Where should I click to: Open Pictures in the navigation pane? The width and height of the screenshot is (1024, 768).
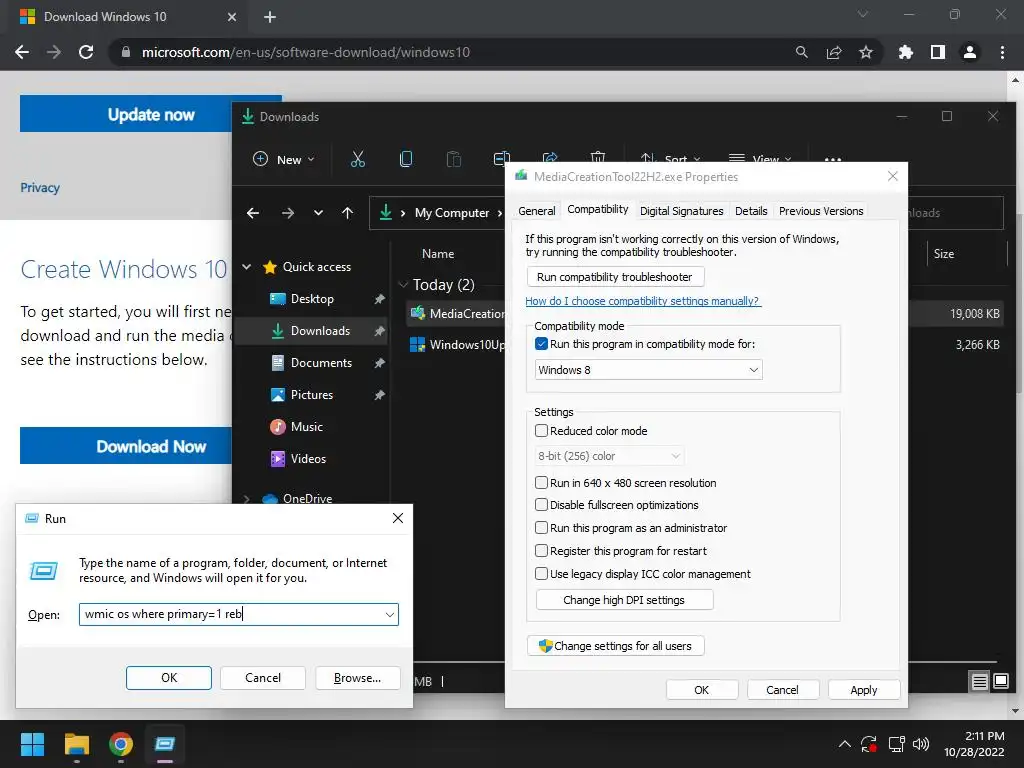[x=312, y=394]
